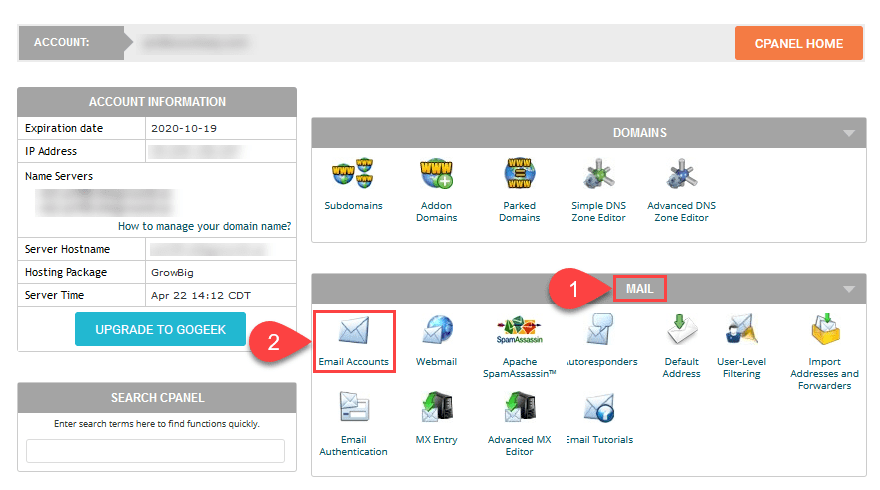Viewport: 880px width, 490px height.
Task: Open Default Address settings
Action: [x=681, y=346]
